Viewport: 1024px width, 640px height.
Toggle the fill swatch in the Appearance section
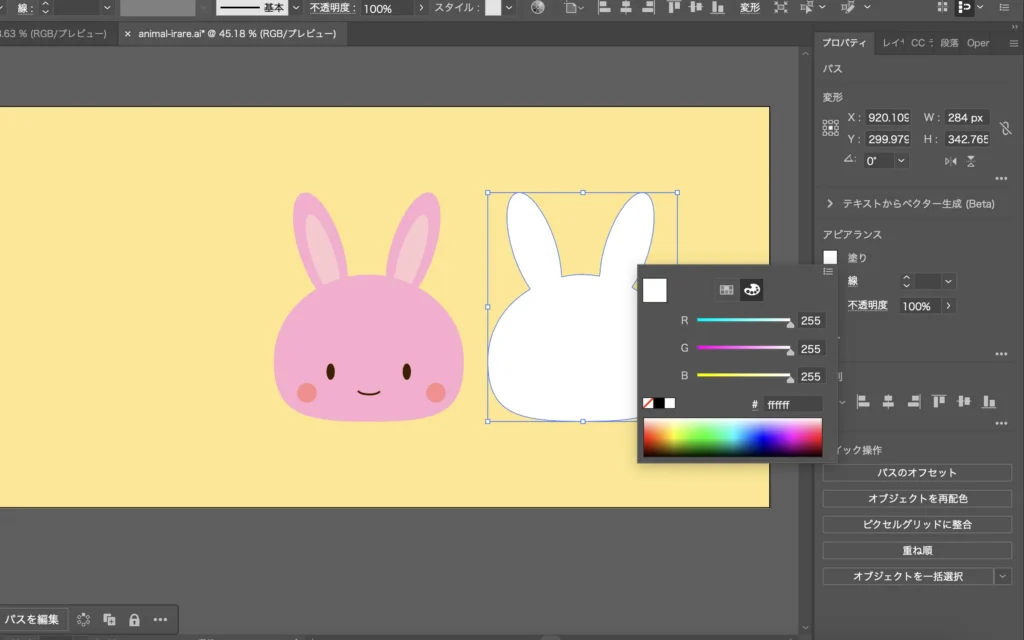(830, 258)
